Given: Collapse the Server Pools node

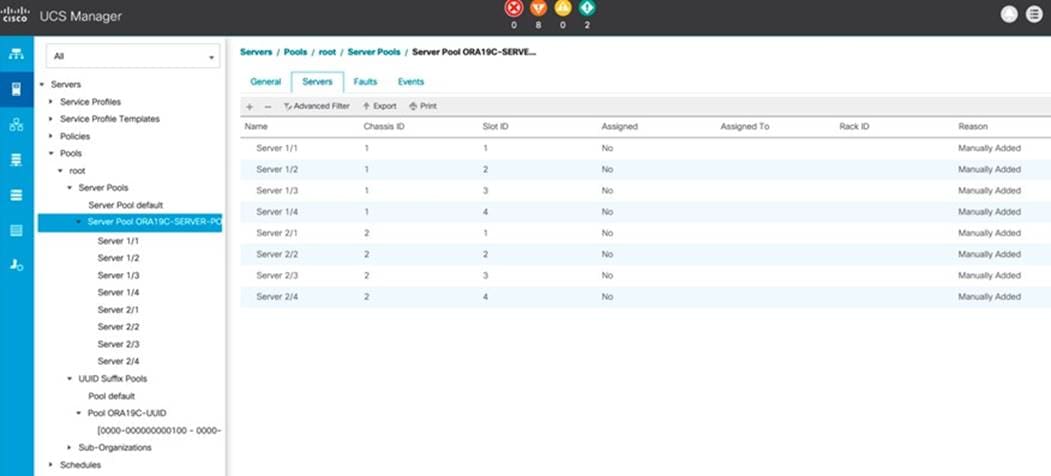Looking at the screenshot, I should 70,188.
